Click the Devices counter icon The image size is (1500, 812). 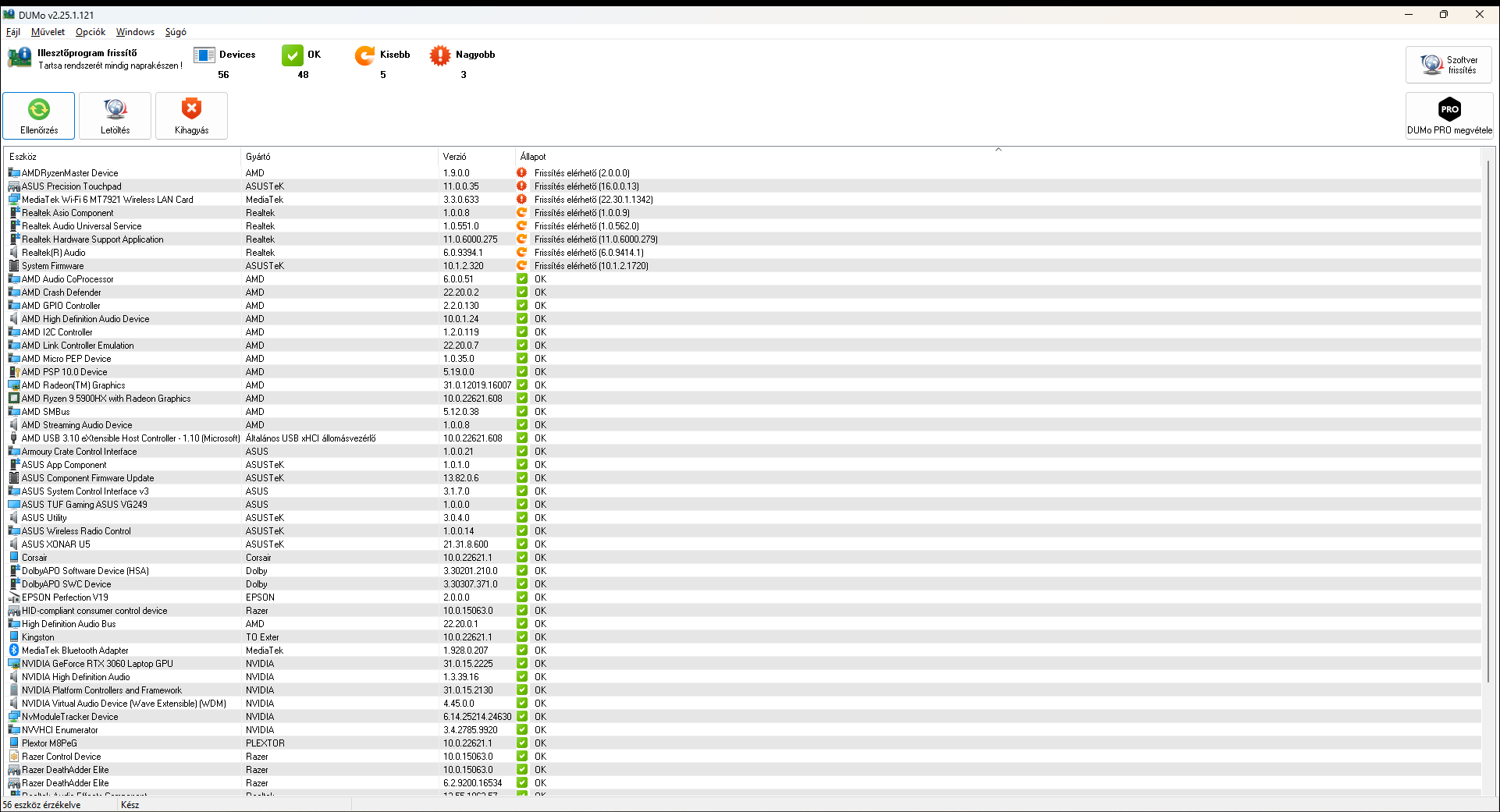click(204, 55)
